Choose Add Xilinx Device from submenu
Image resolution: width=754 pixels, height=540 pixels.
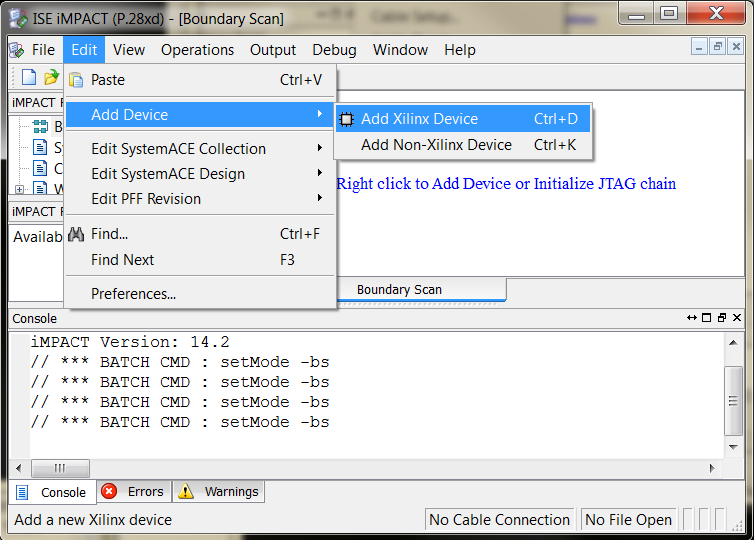pos(419,119)
